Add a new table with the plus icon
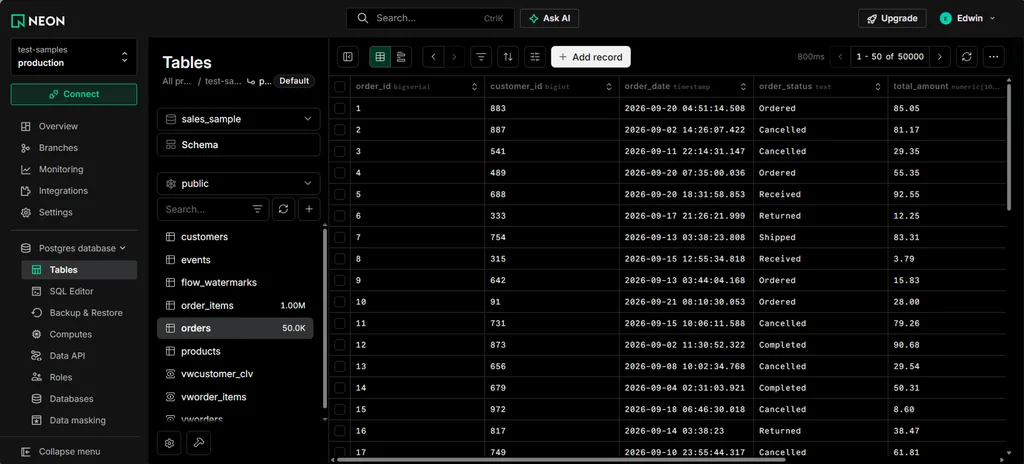Image resolution: width=1024 pixels, height=464 pixels. (309, 209)
